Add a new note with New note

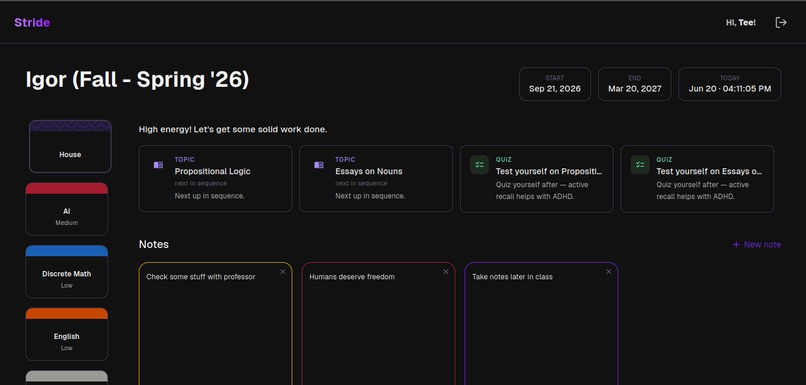click(x=757, y=245)
